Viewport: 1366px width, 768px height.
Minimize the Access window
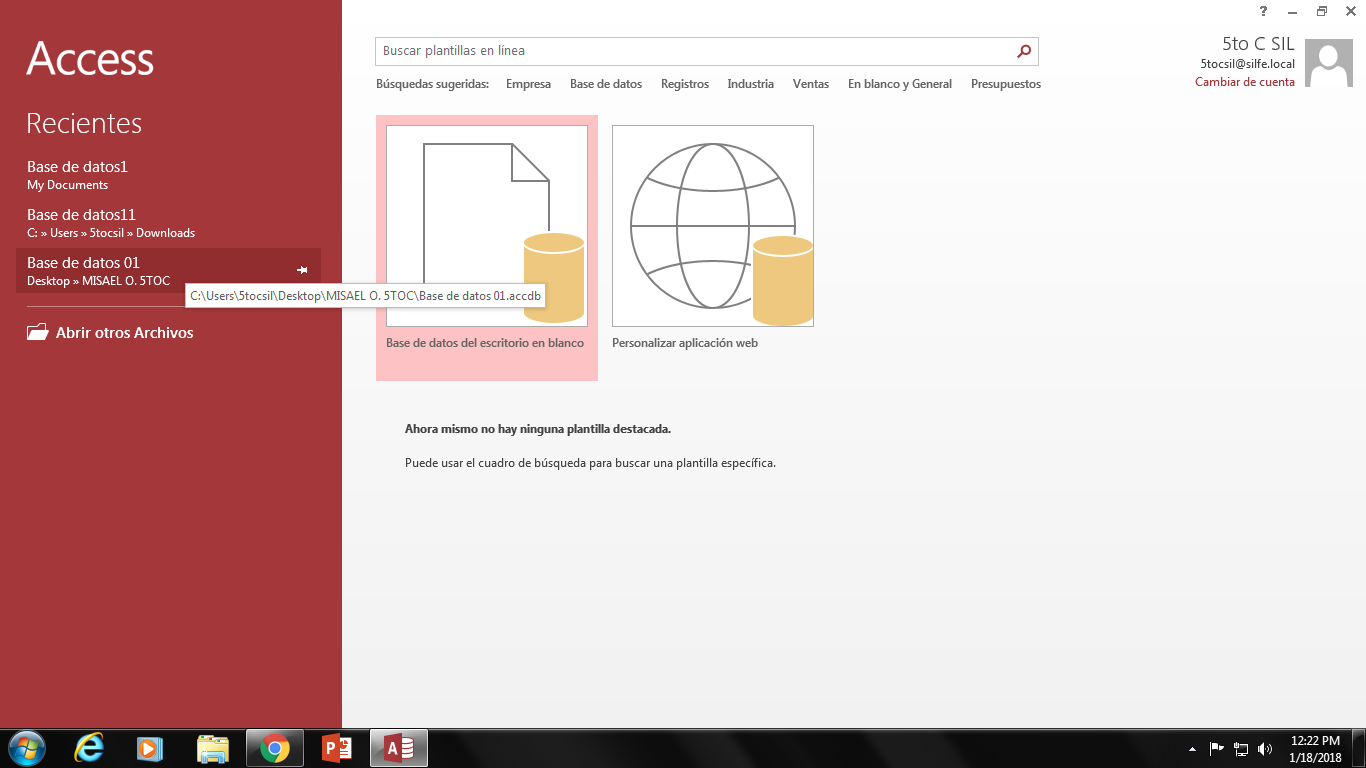coord(1292,11)
